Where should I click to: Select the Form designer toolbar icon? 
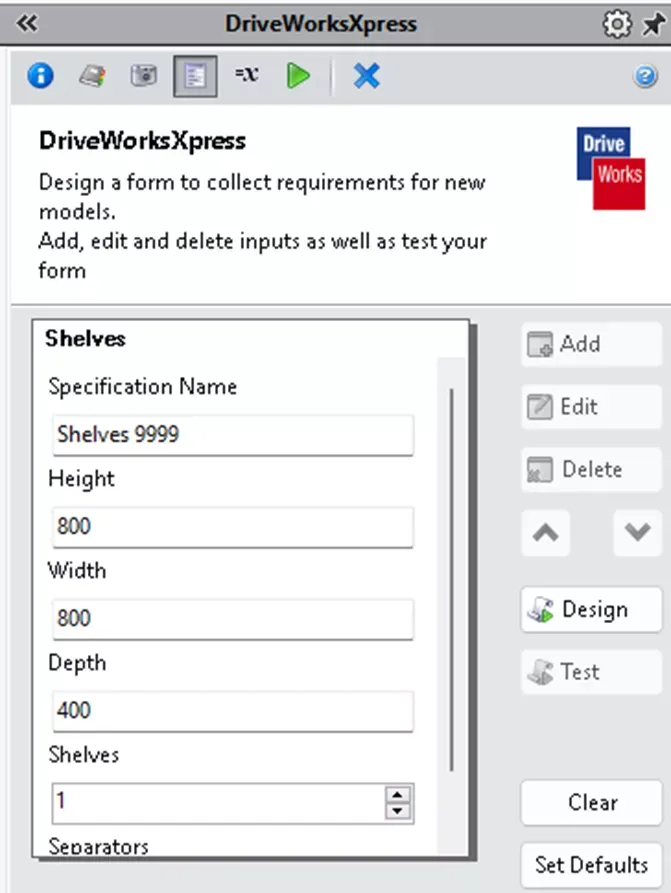click(x=195, y=76)
